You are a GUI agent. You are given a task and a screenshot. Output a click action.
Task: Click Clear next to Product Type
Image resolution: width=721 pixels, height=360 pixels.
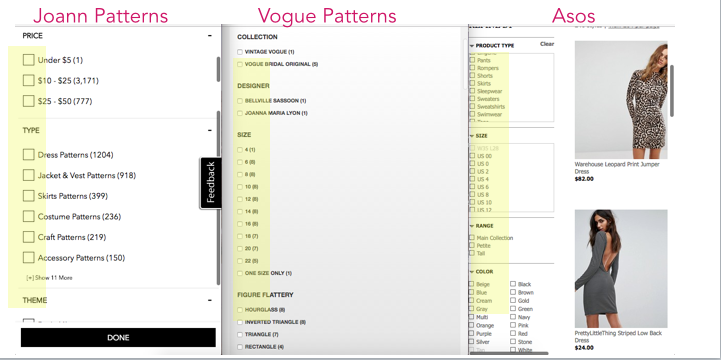click(x=547, y=44)
